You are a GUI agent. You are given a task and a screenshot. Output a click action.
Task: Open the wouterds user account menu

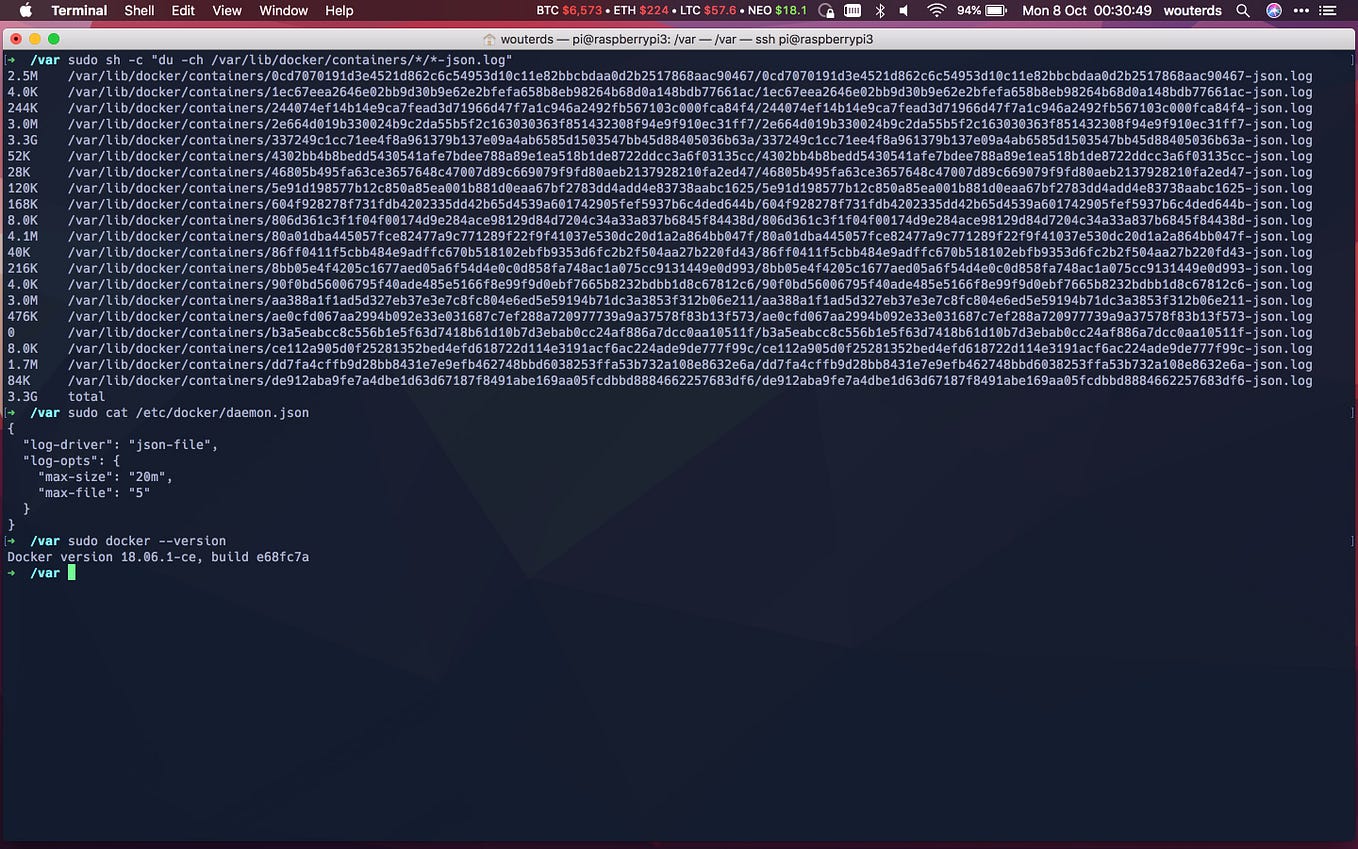pyautogui.click(x=1193, y=11)
